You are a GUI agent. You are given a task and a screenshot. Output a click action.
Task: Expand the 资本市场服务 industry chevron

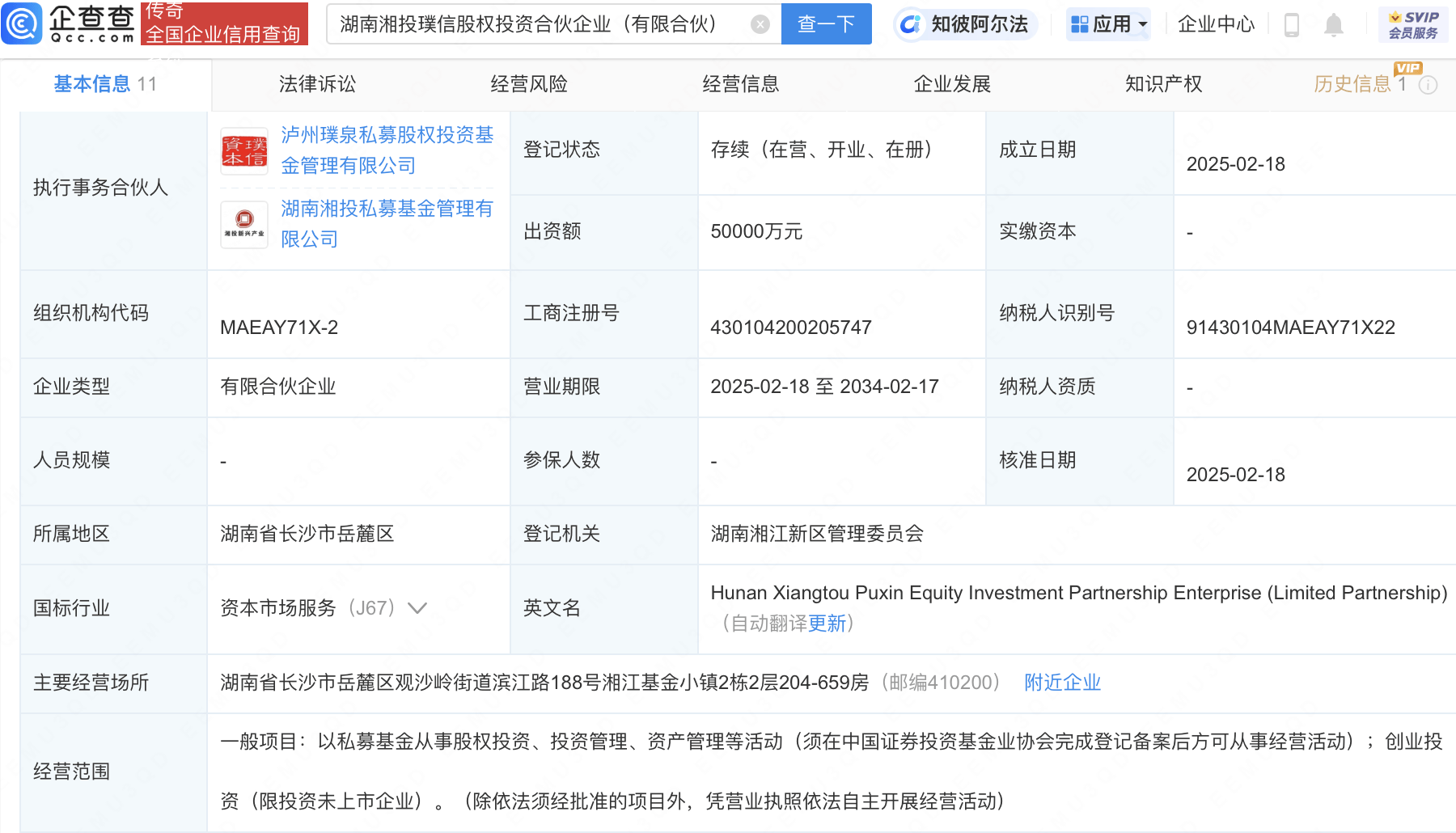tap(417, 608)
